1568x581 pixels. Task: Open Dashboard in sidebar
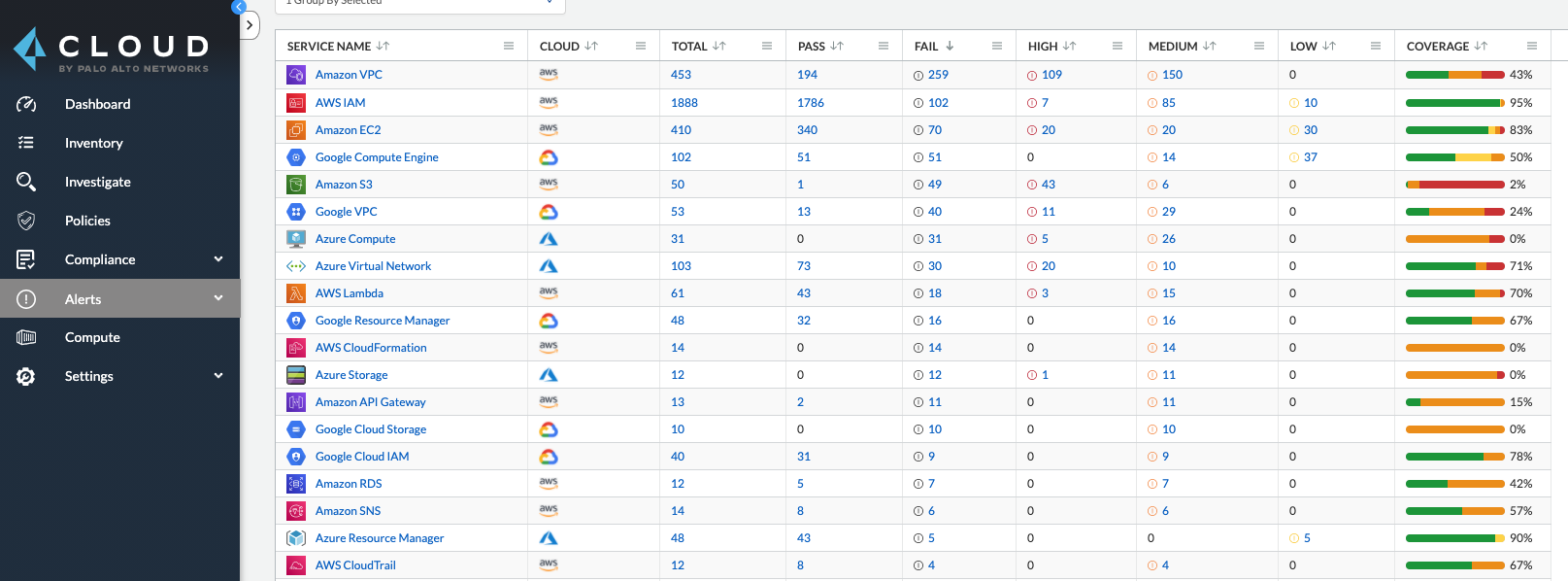(x=97, y=104)
